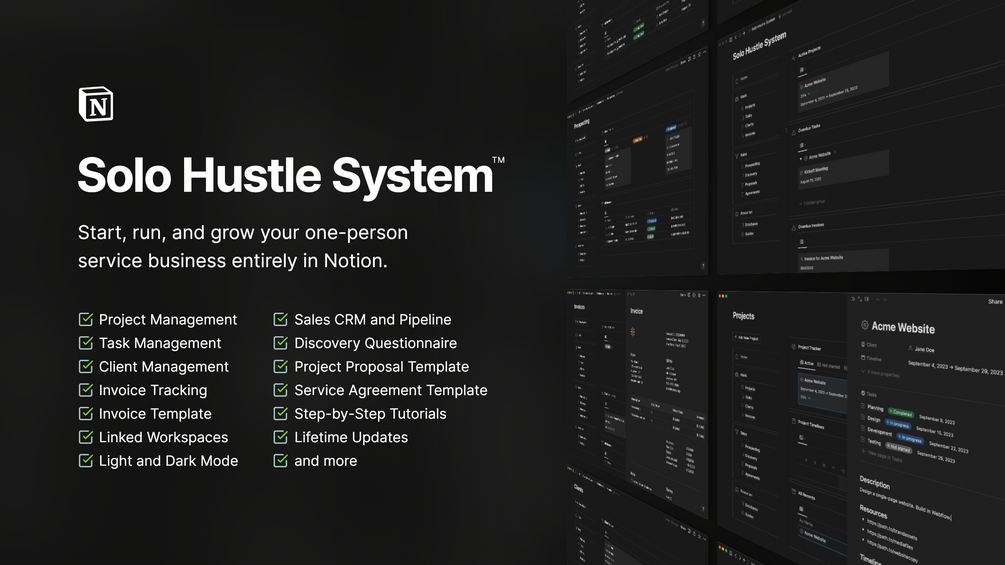
Task: Click the Tasks relation icon in Acme Website page
Action: [x=863, y=393]
